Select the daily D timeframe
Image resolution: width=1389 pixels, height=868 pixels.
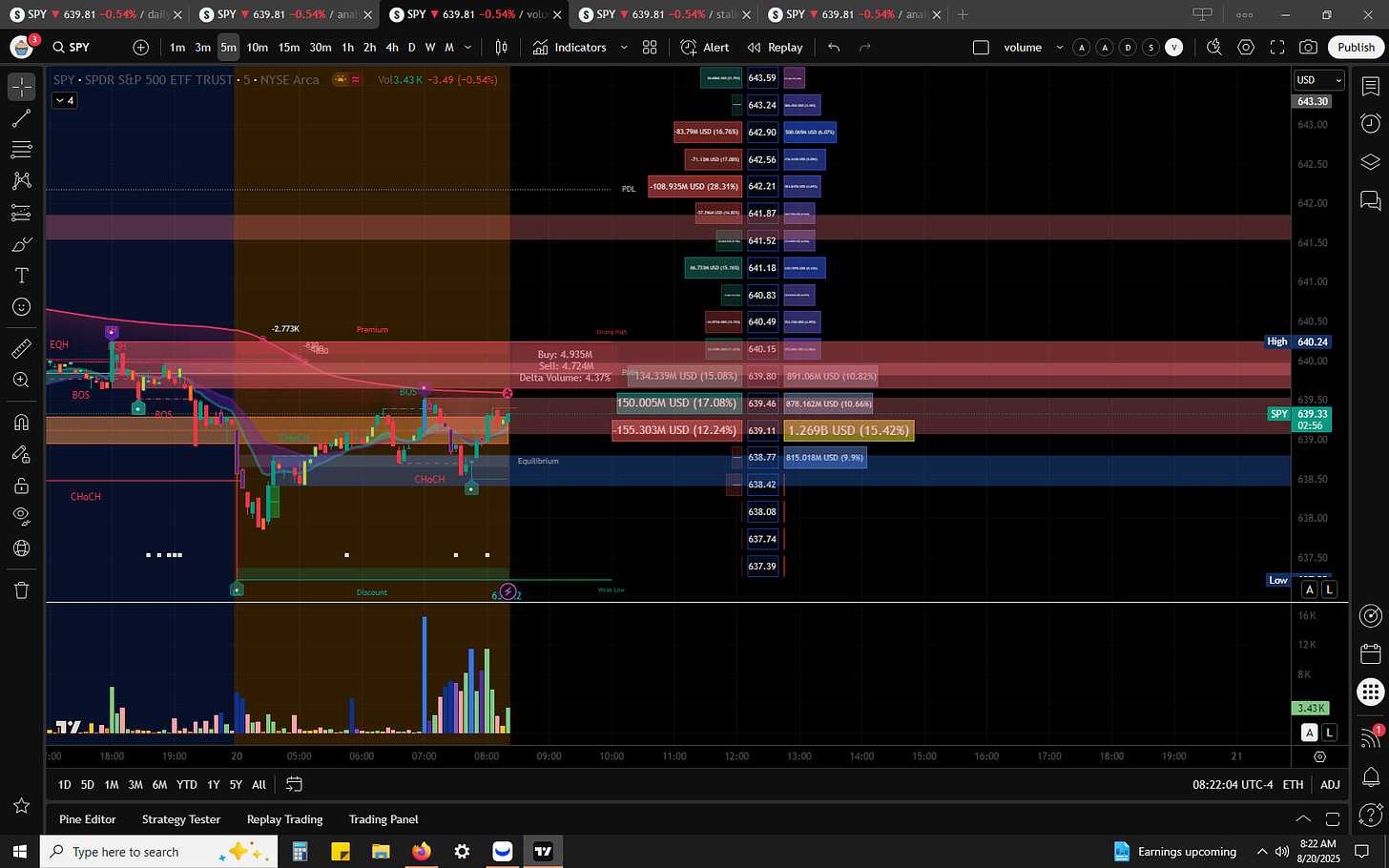pos(412,47)
